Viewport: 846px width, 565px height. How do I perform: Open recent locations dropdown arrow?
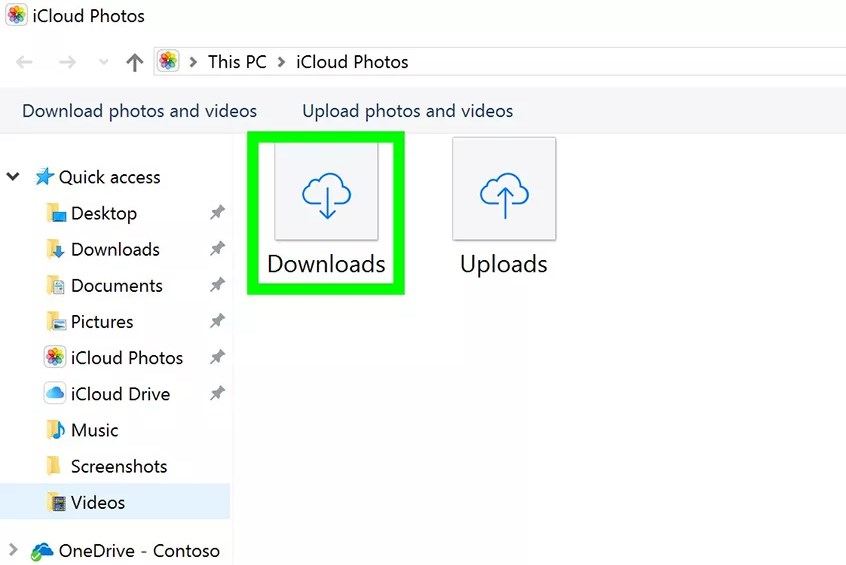[x=104, y=62]
